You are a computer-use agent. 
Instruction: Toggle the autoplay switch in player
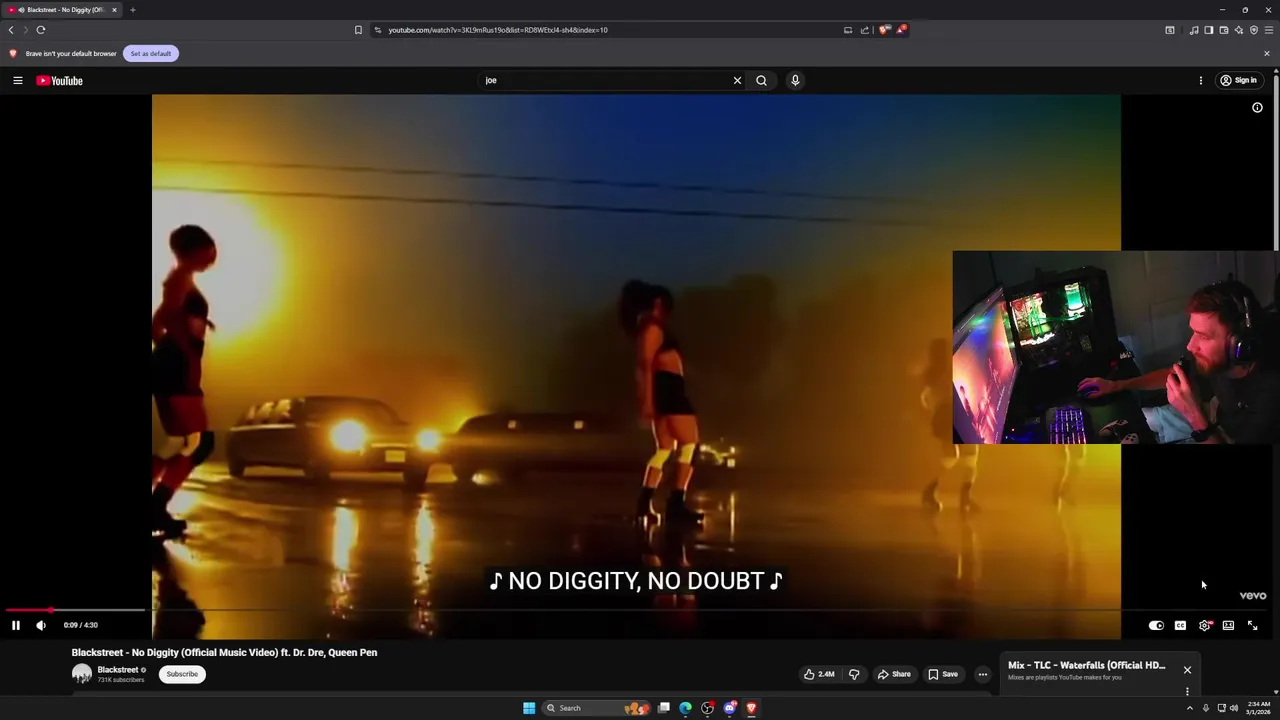[x=1156, y=625]
